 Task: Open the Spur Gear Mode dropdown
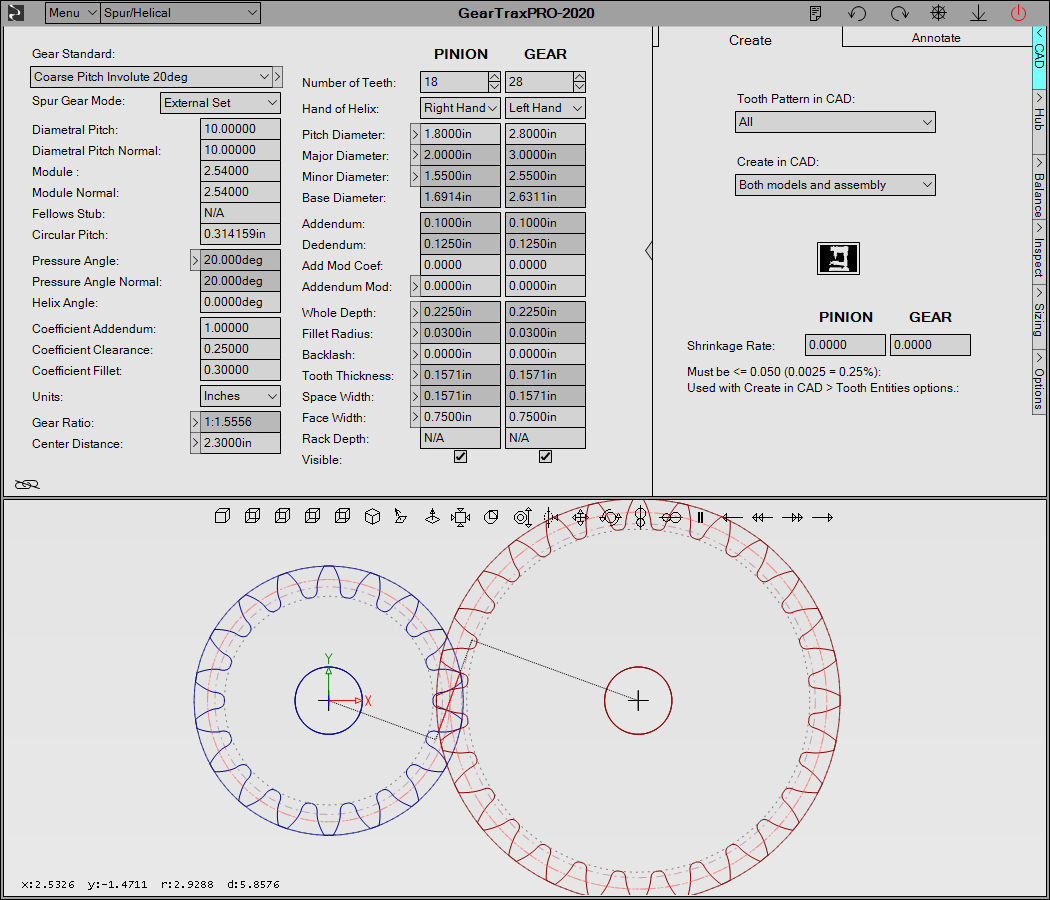[220, 102]
